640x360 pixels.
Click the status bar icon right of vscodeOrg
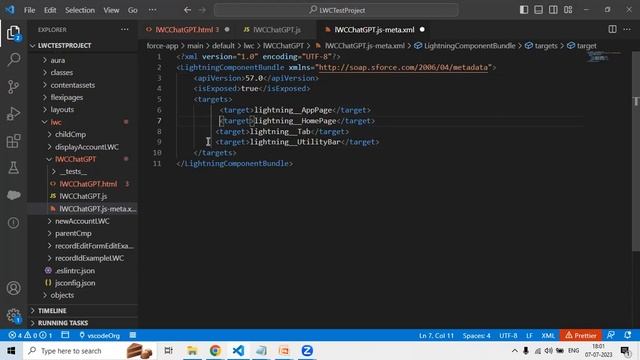pos(133,335)
